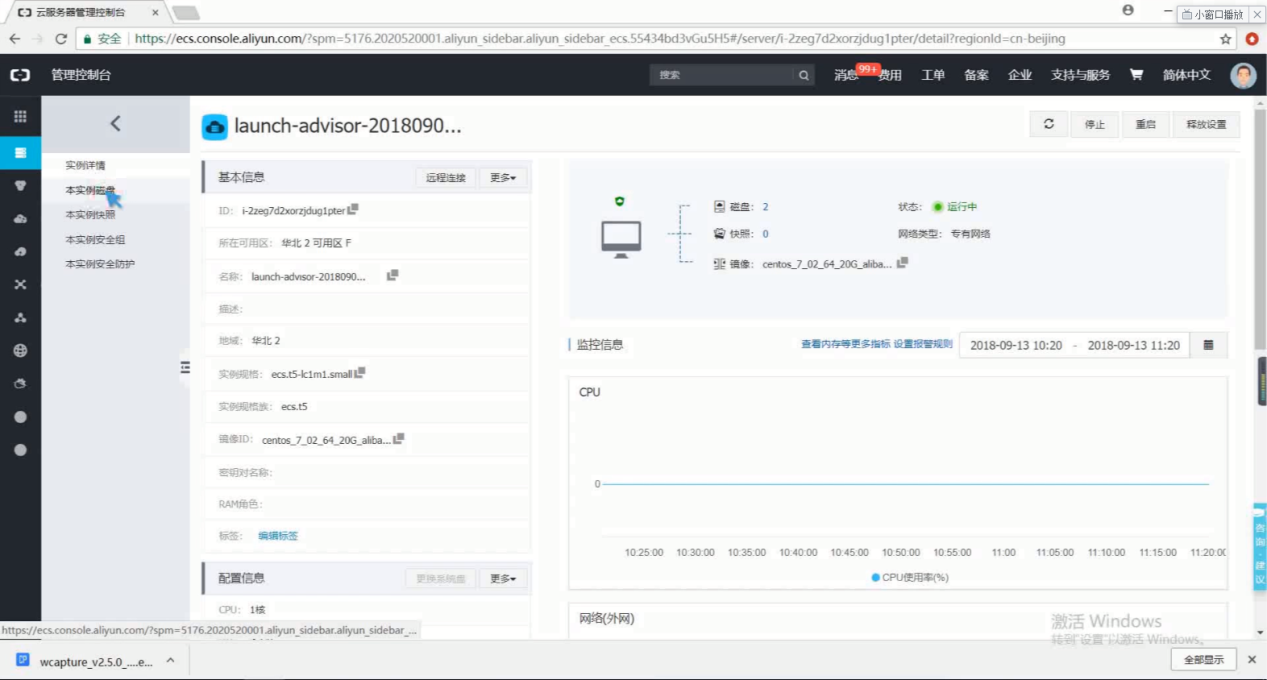The image size is (1267, 680).
Task: Click 编辑标签 link
Action: pos(278,536)
